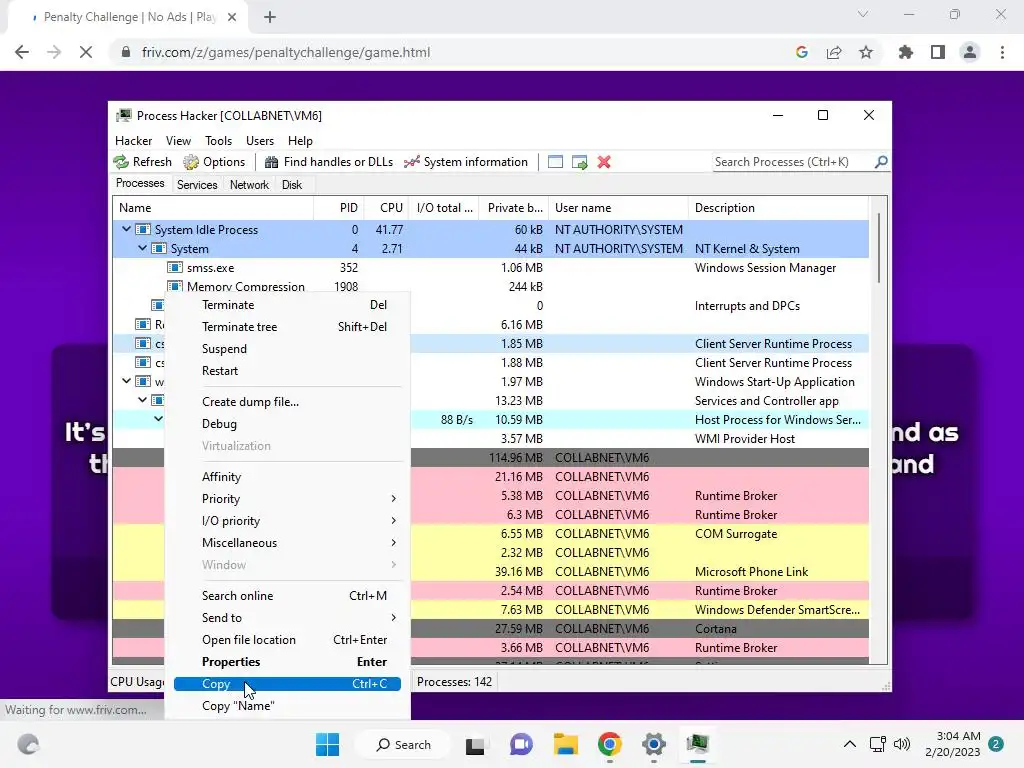The width and height of the screenshot is (1024, 768).
Task: Sort by Description column header
Action: (x=778, y=208)
